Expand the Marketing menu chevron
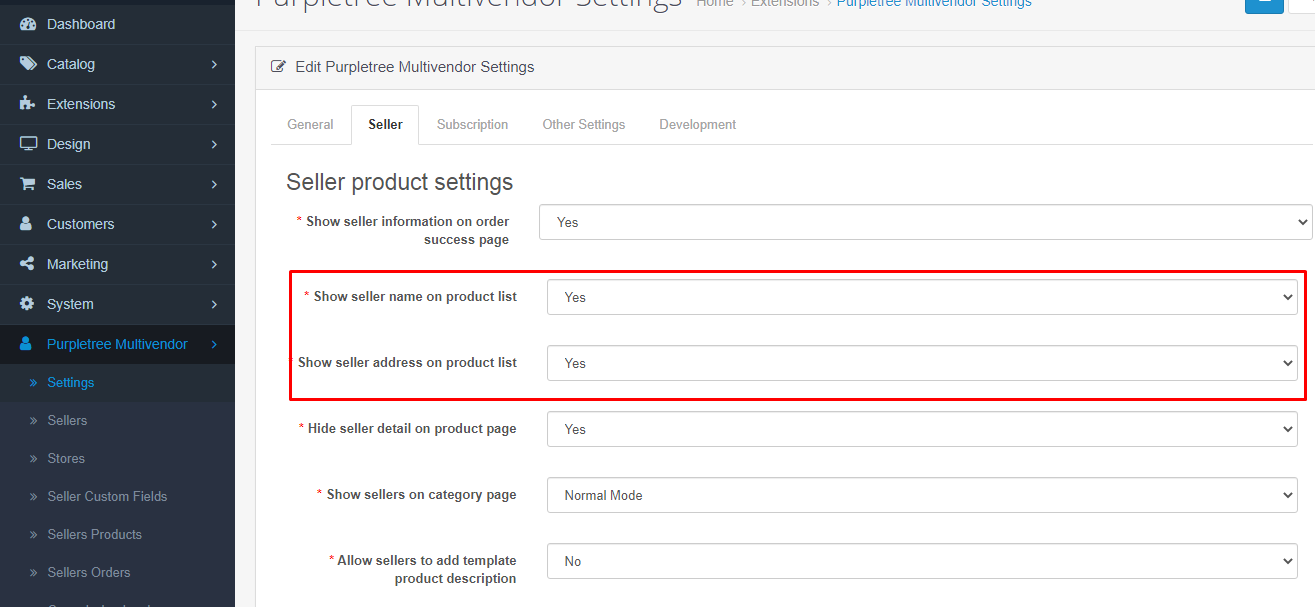 tap(214, 264)
